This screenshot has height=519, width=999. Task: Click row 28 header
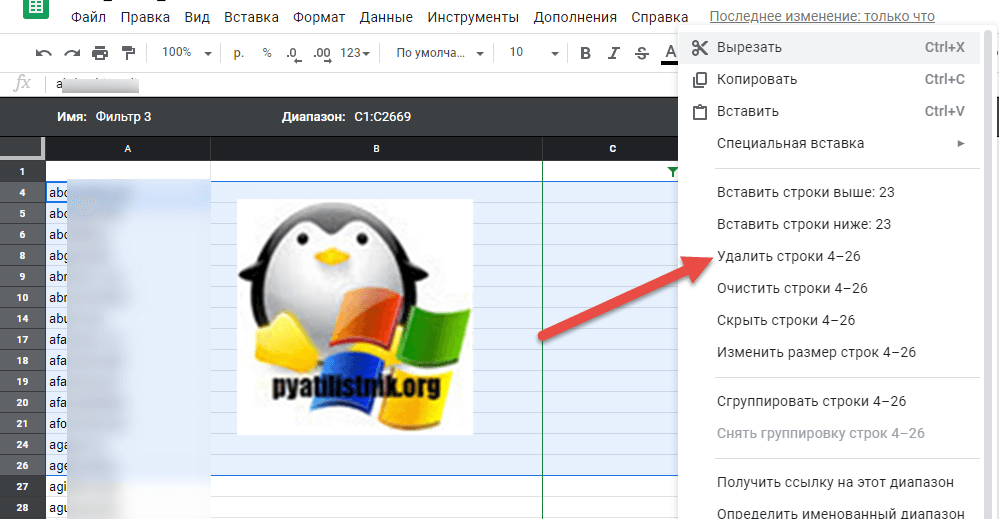(22, 508)
